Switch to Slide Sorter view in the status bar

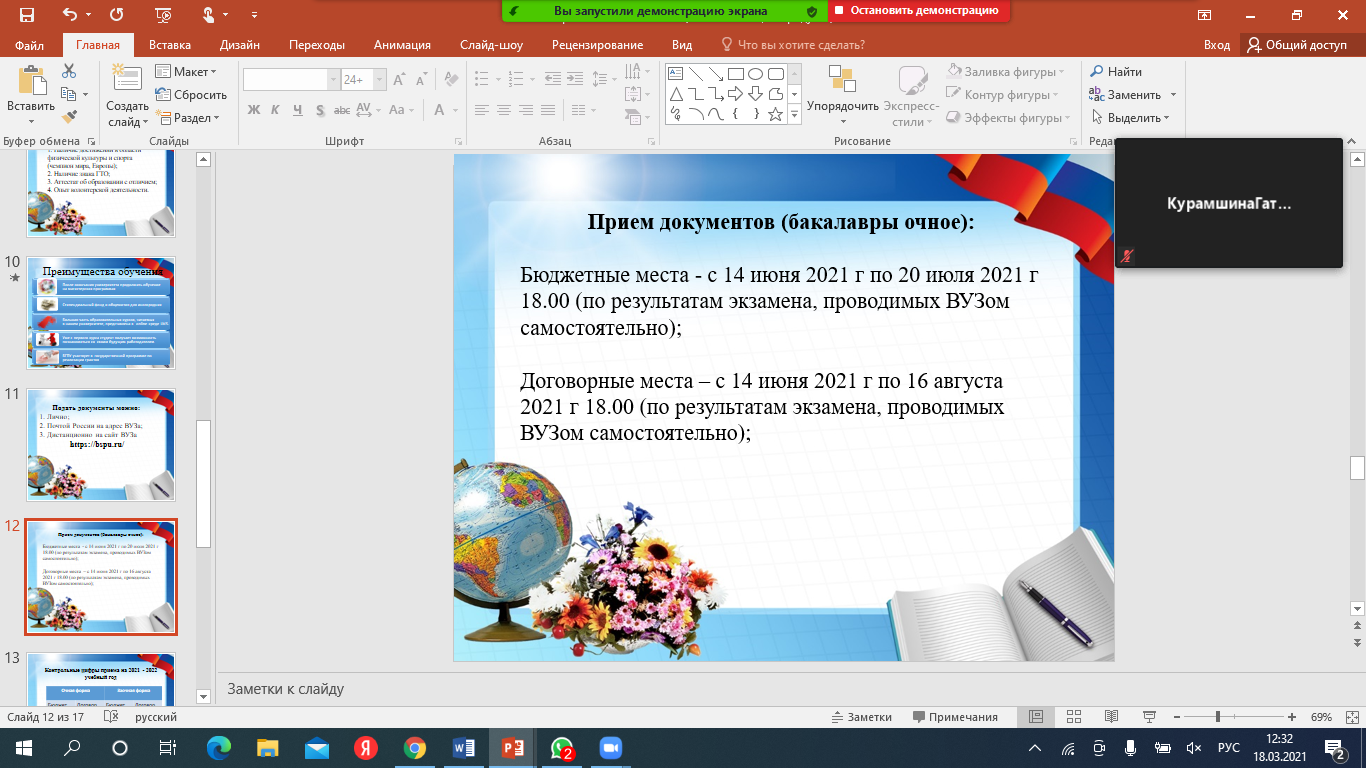pos(1073,717)
